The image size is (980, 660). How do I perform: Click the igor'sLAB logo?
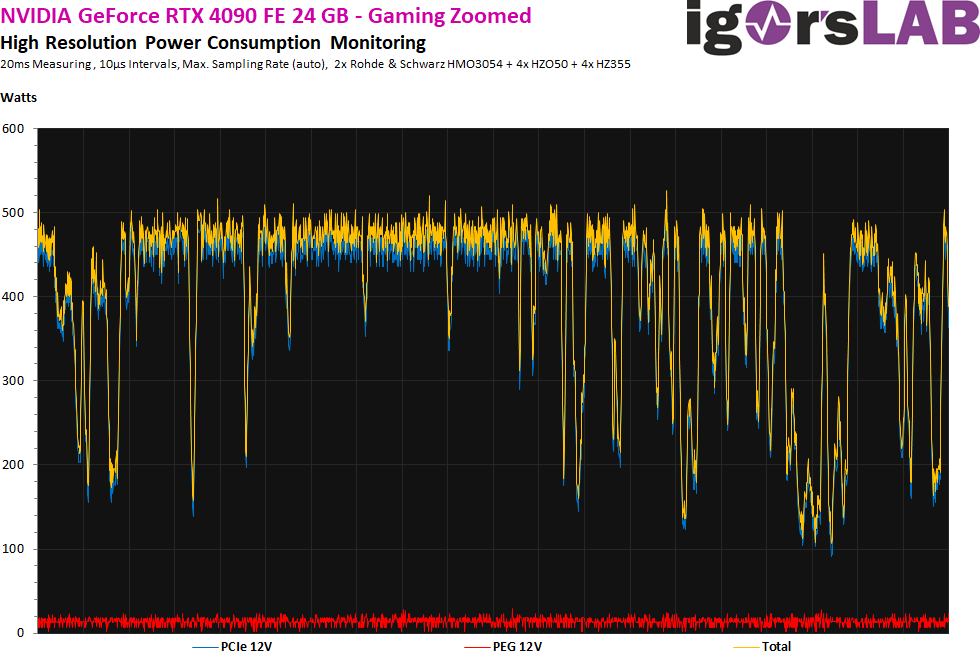point(832,26)
